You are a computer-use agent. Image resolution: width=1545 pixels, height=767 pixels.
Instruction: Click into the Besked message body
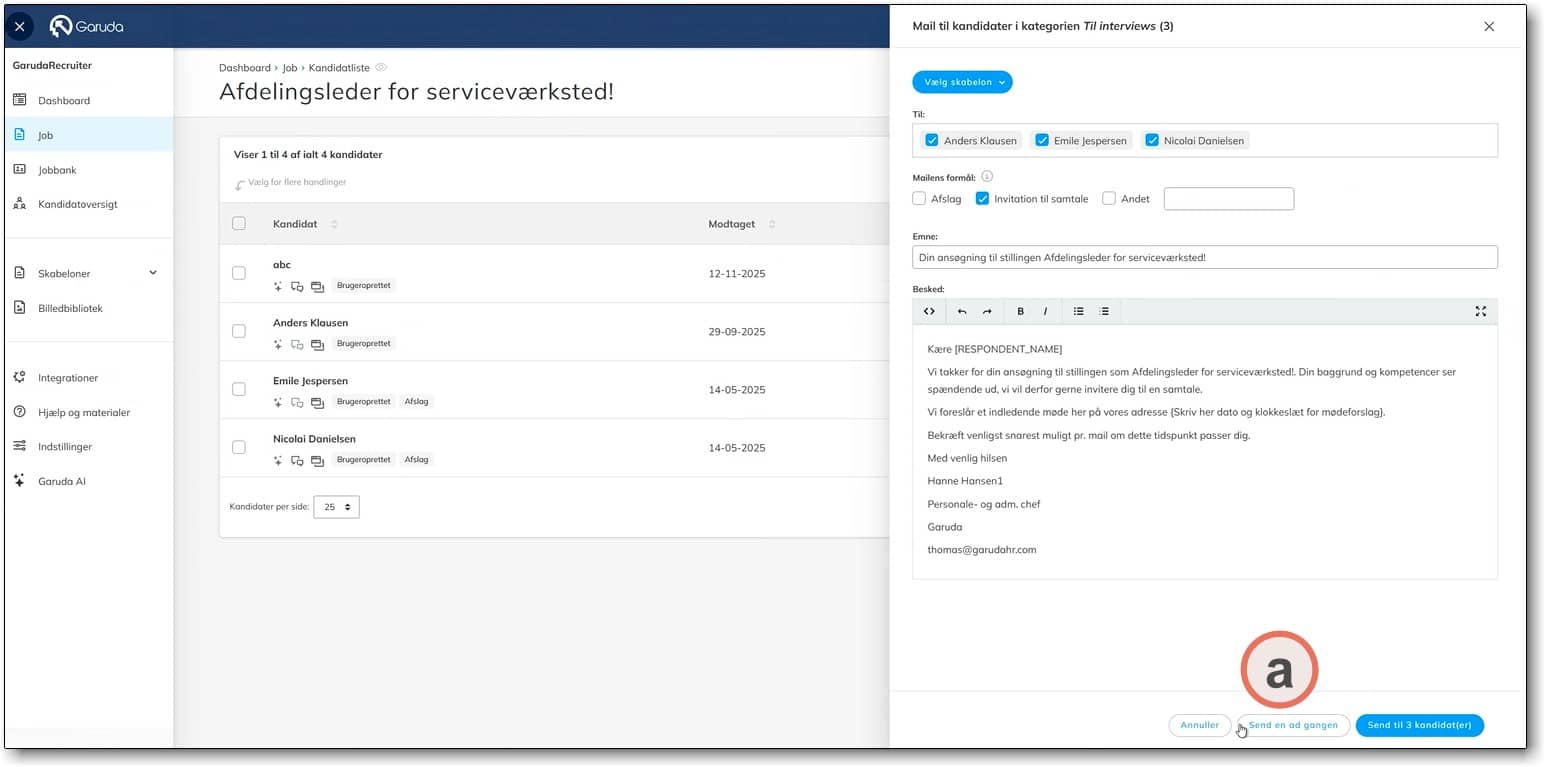[x=1205, y=451]
